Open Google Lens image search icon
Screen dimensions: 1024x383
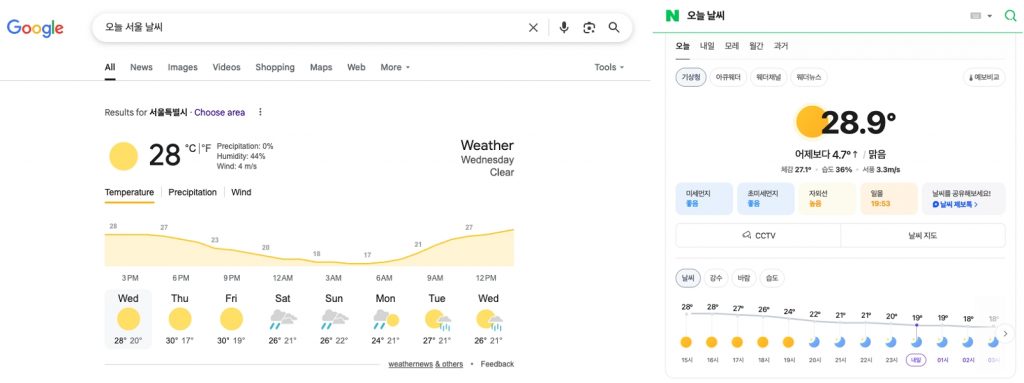(589, 27)
